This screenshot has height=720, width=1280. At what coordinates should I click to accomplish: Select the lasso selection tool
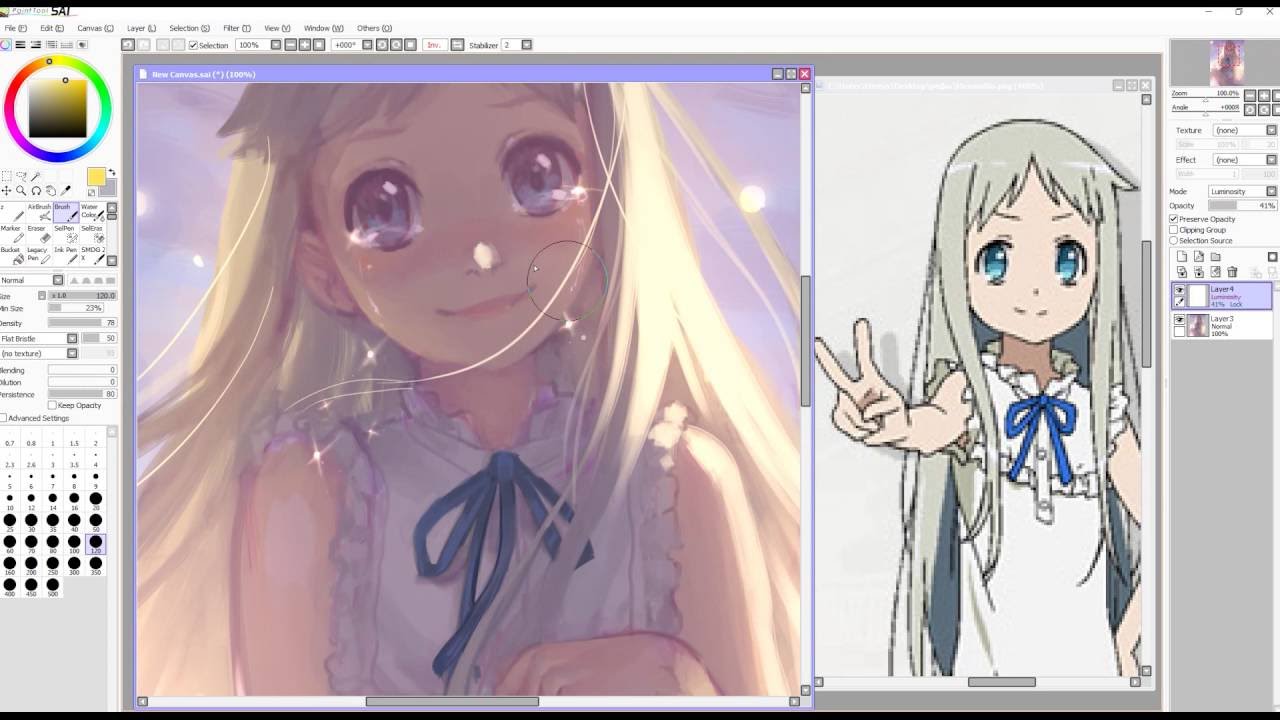click(x=21, y=176)
